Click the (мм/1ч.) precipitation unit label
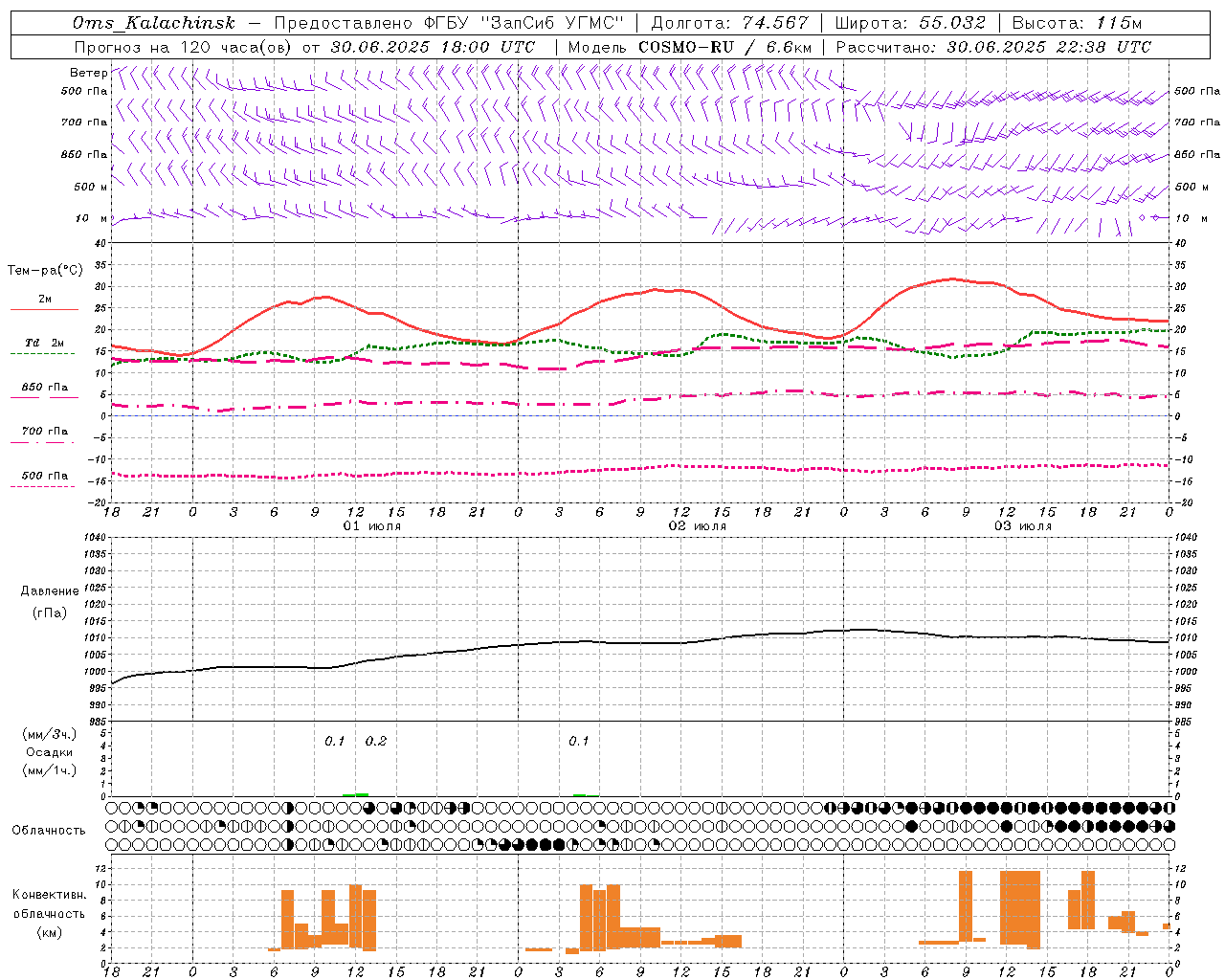 coord(50,770)
